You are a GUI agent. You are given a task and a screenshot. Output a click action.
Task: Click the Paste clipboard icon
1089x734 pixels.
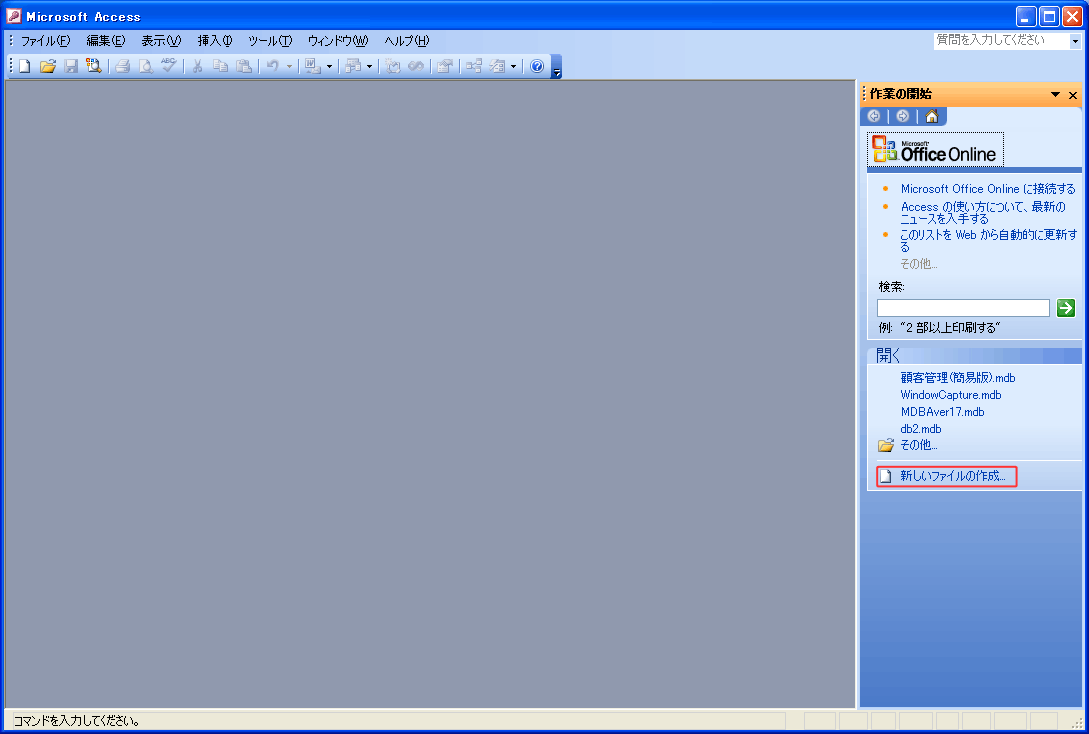pyautogui.click(x=244, y=66)
